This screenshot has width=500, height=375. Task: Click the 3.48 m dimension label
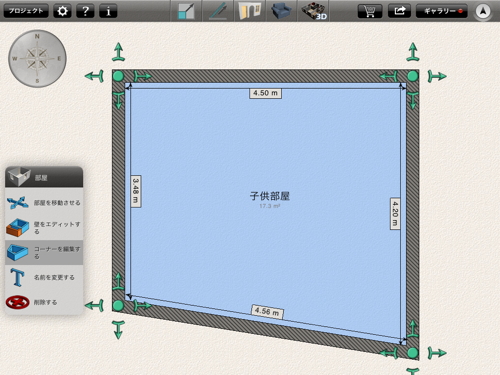[x=136, y=191]
